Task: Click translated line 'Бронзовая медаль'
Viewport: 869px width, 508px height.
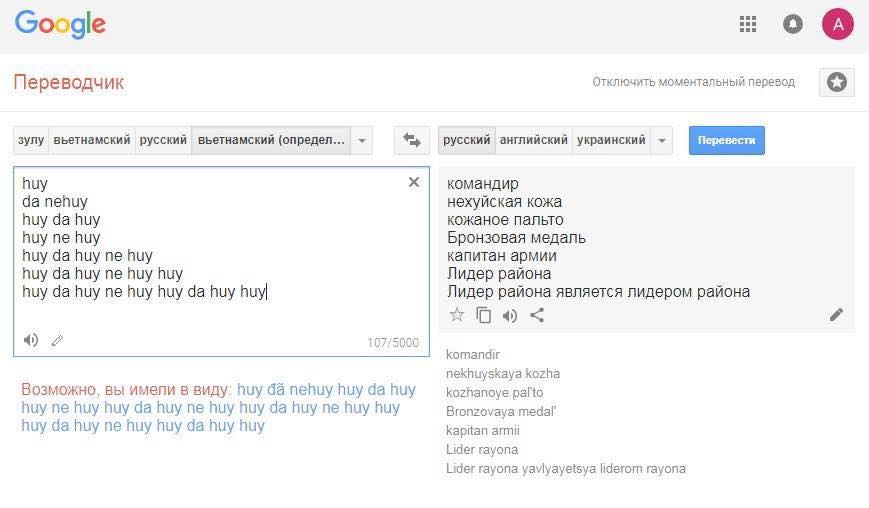Action: [x=516, y=238]
